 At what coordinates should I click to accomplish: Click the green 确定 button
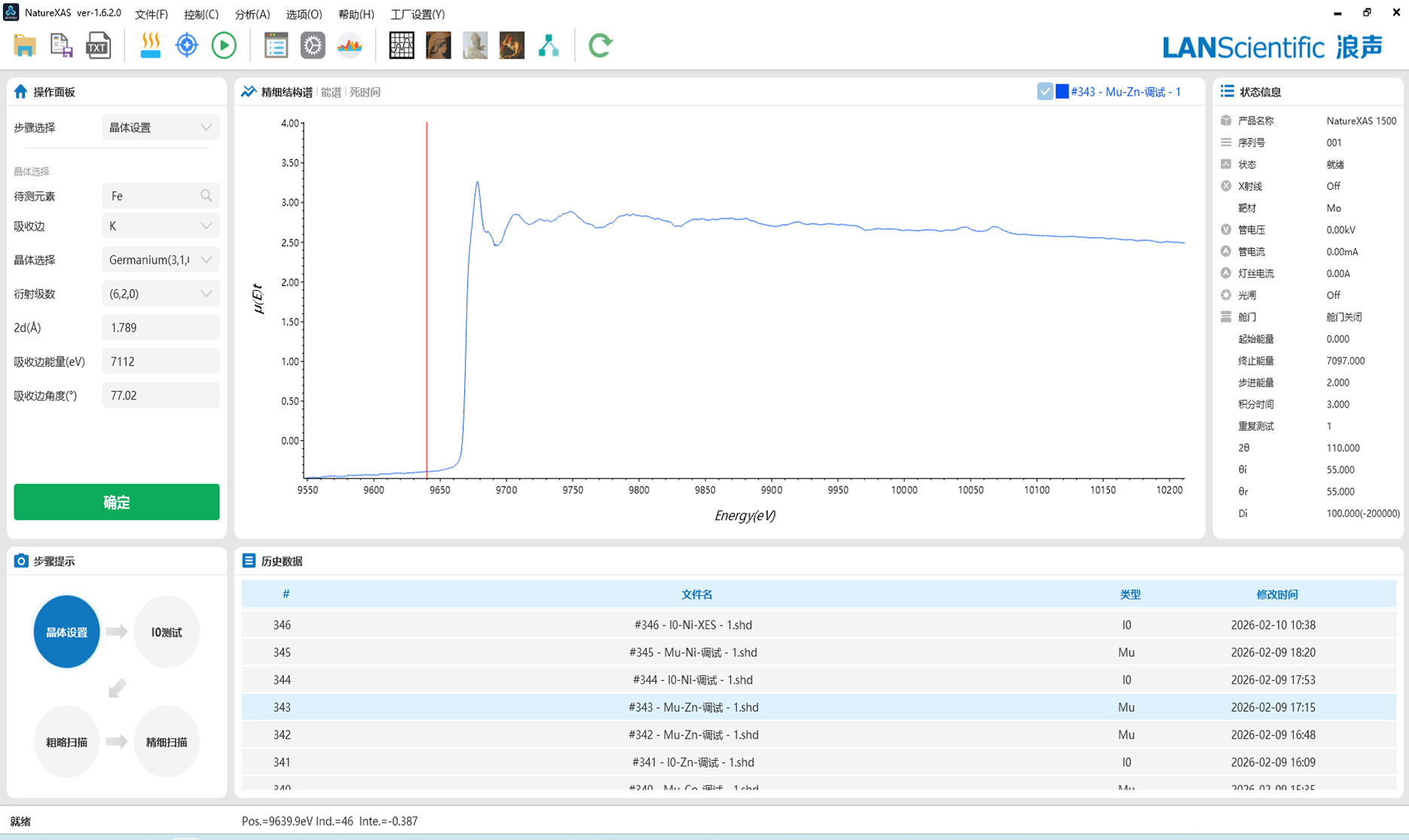click(x=117, y=502)
